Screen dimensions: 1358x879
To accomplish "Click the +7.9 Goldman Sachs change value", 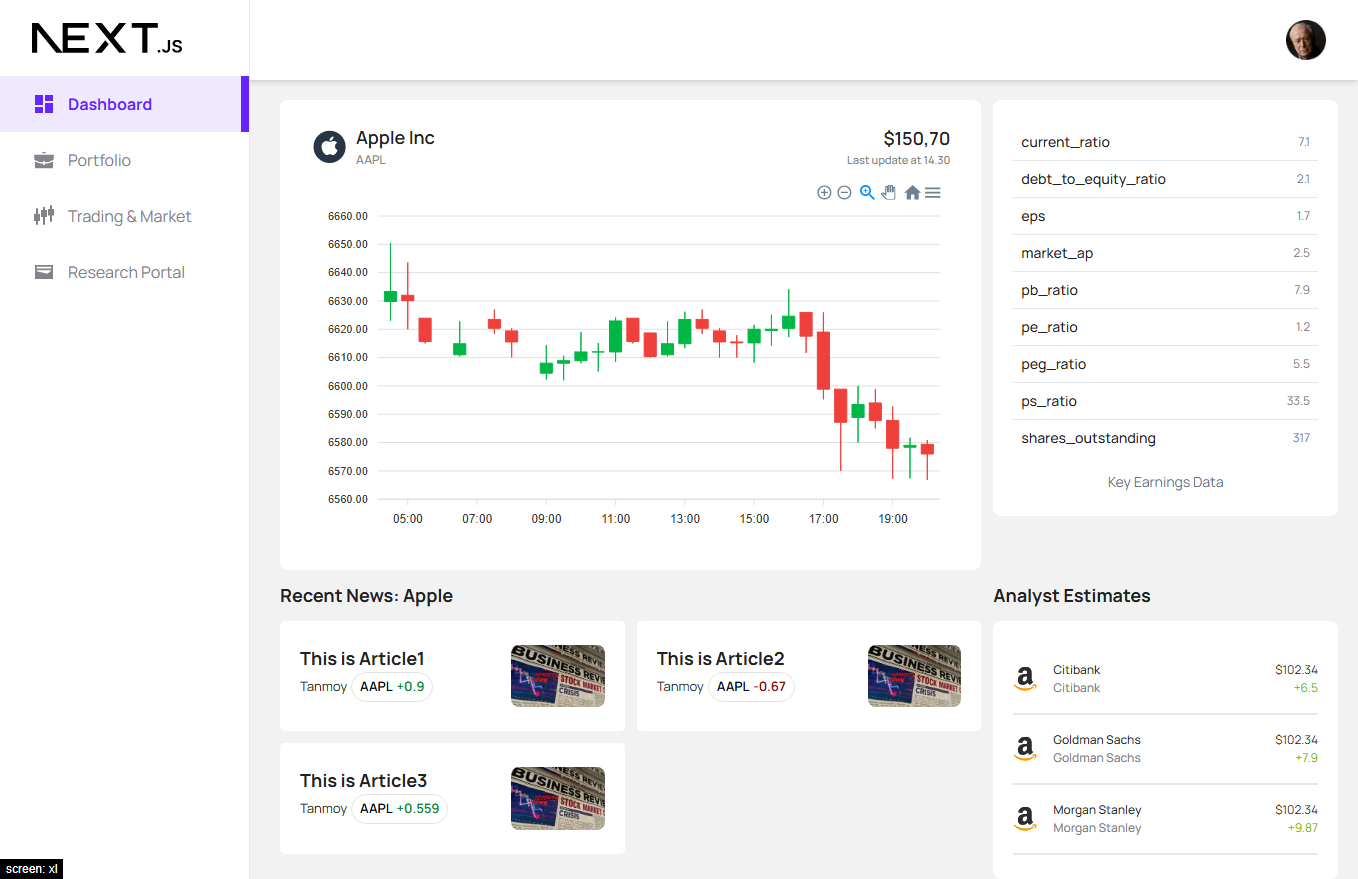I will pos(1305,758).
